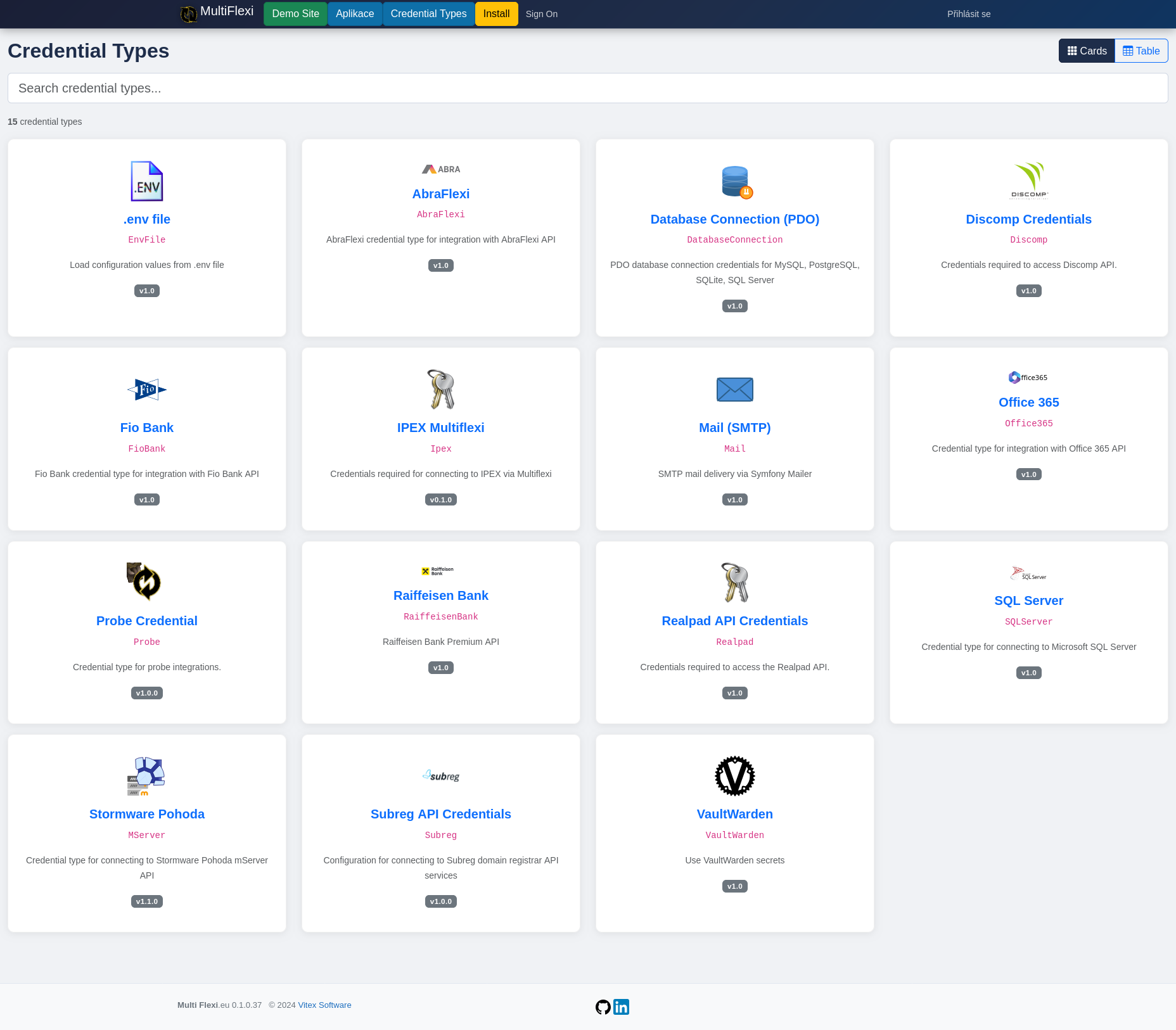Open Office 365 title link

click(x=1029, y=402)
